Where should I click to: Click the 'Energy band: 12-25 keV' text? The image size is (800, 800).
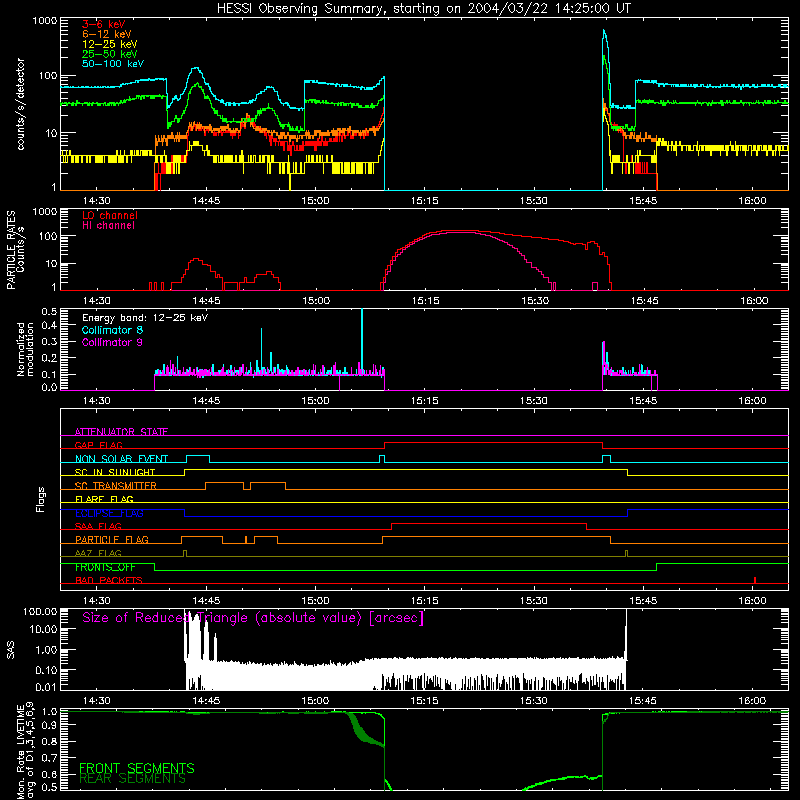(145, 318)
